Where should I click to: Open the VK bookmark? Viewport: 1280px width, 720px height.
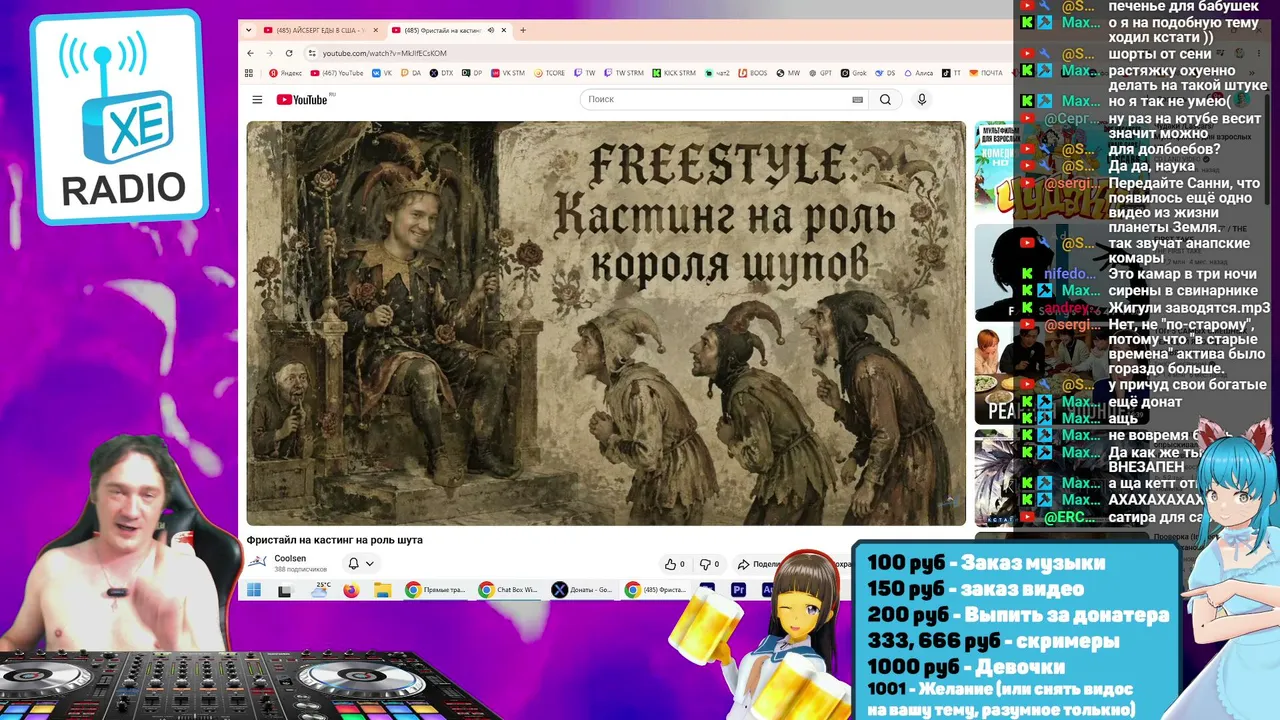point(382,73)
